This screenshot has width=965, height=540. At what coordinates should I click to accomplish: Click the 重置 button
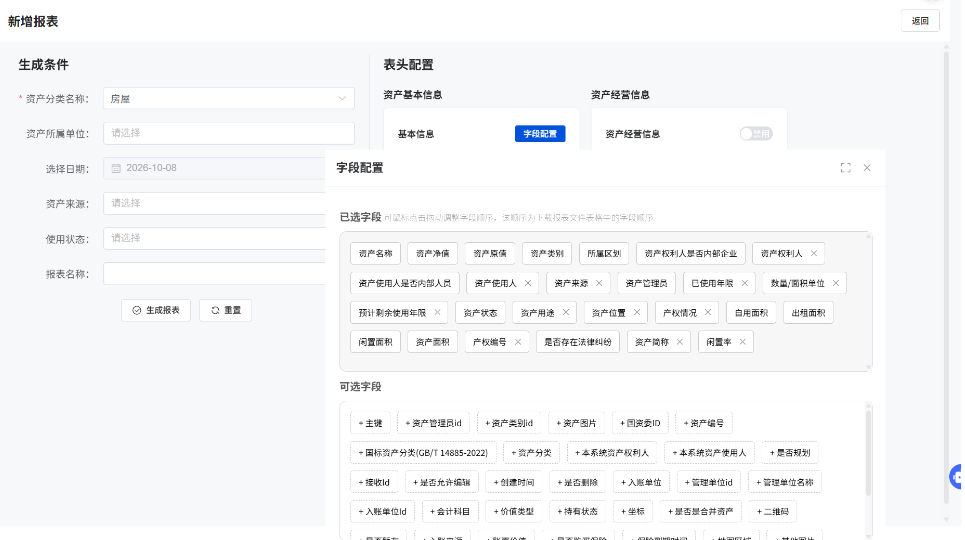(225, 310)
